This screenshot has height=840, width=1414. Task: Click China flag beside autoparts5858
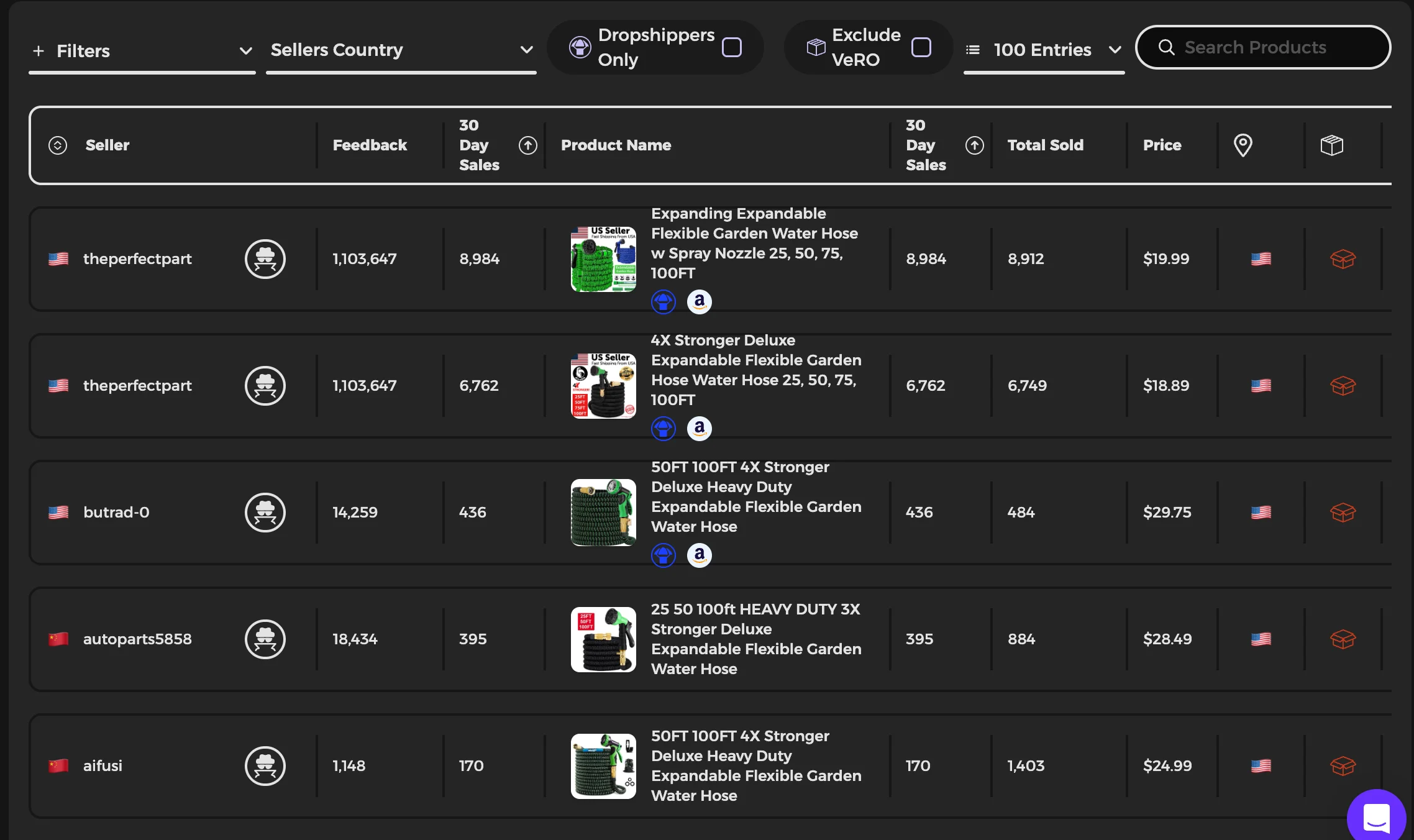click(58, 639)
